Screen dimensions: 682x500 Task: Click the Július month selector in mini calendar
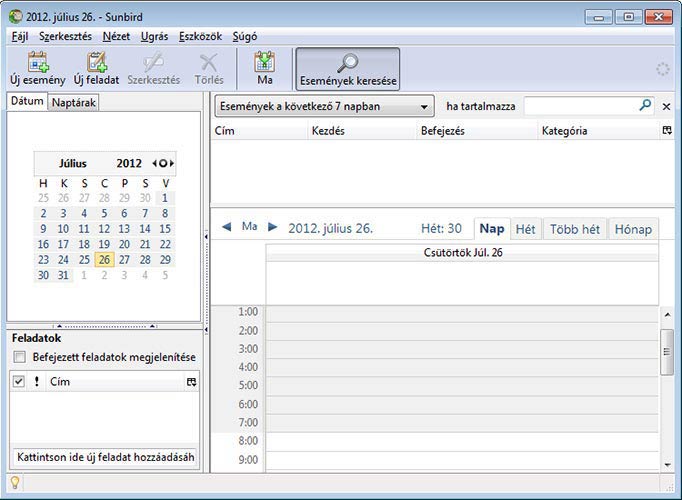coord(73,163)
